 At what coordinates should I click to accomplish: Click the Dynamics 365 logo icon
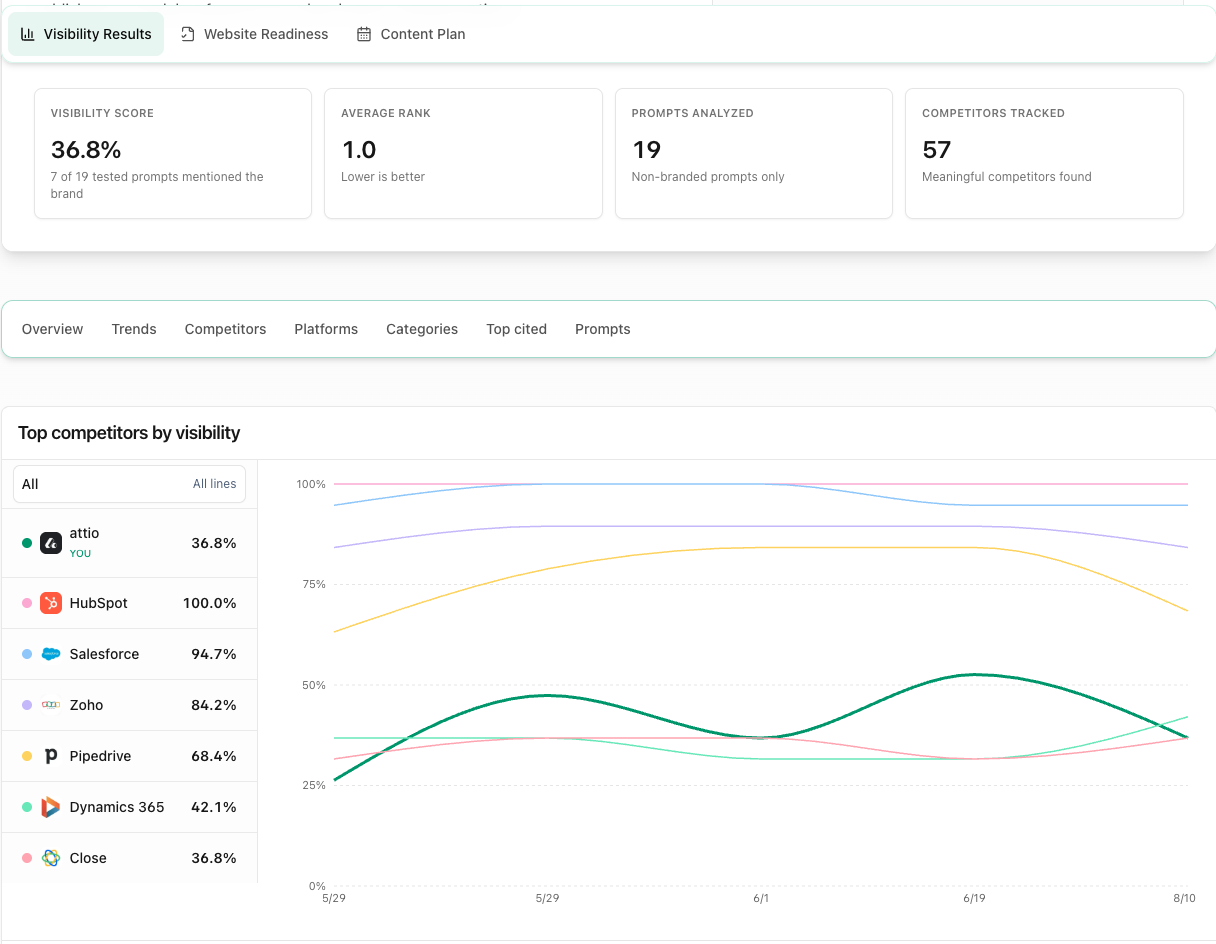pyautogui.click(x=51, y=807)
